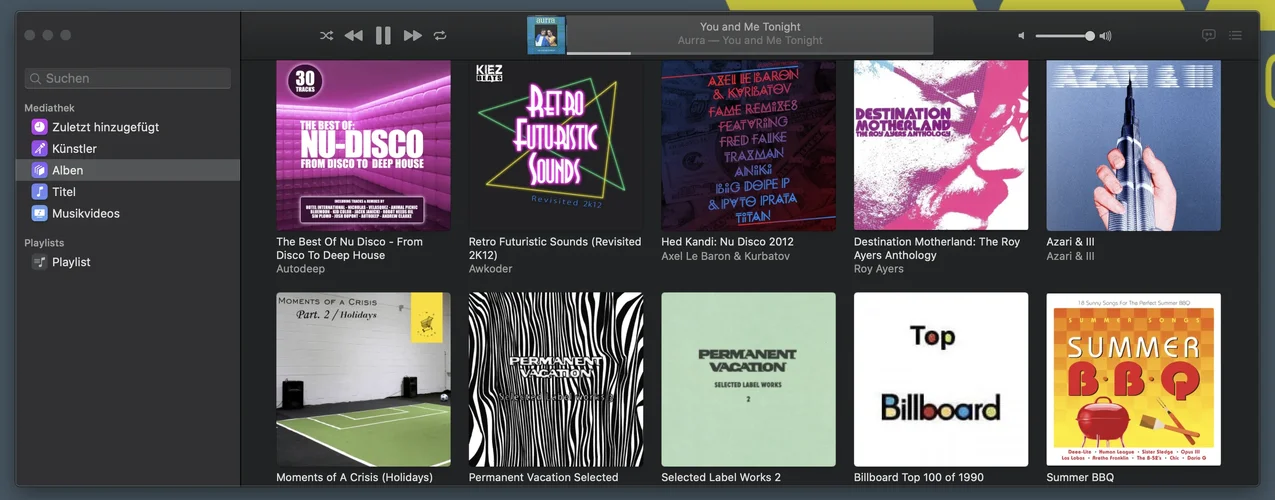Click Permanent Vacation Selected title text
Viewport: 1275px width, 500px height.
pyautogui.click(x=543, y=477)
